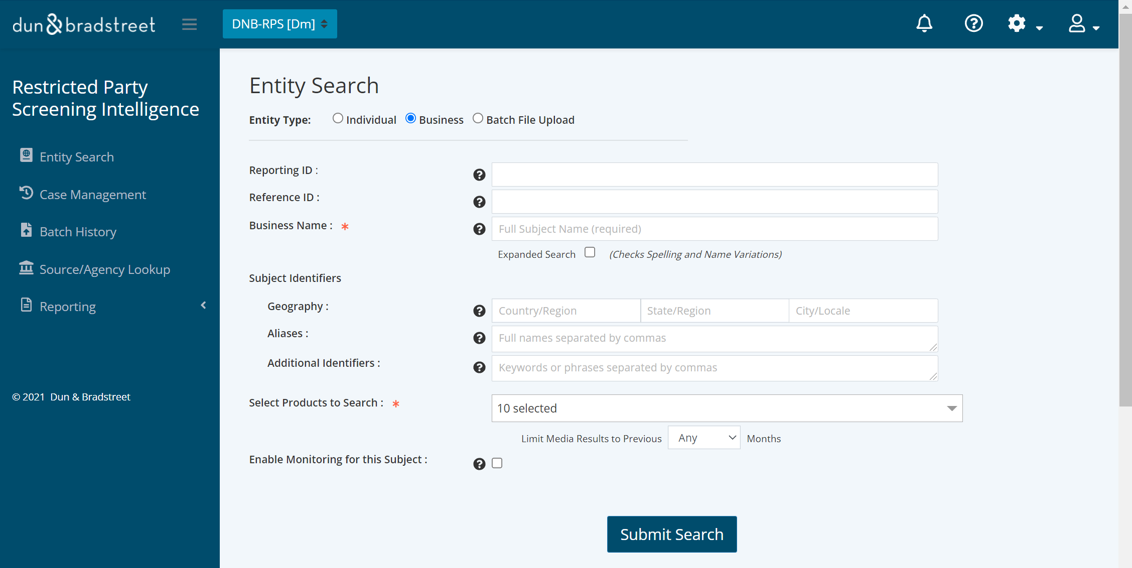This screenshot has height=568, width=1132.
Task: Click help icon beside Business Name field
Action: click(479, 229)
